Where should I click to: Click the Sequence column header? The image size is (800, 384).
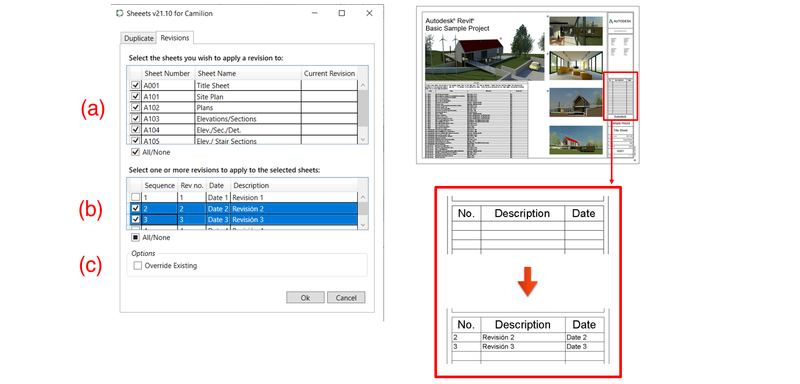tap(160, 186)
